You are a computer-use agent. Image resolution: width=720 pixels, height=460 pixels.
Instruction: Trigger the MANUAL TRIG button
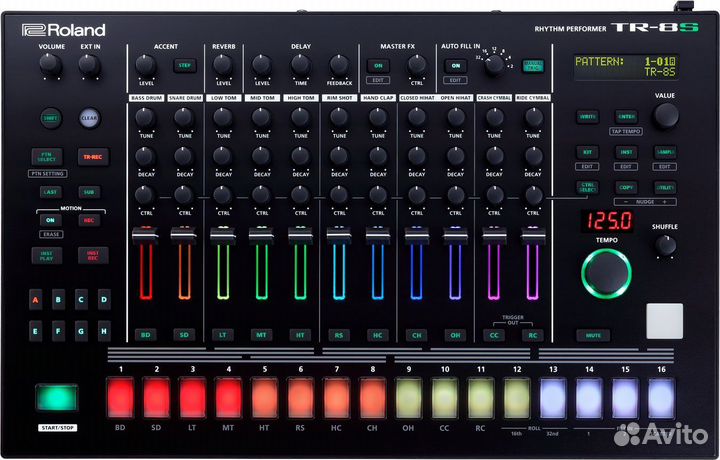pos(533,66)
